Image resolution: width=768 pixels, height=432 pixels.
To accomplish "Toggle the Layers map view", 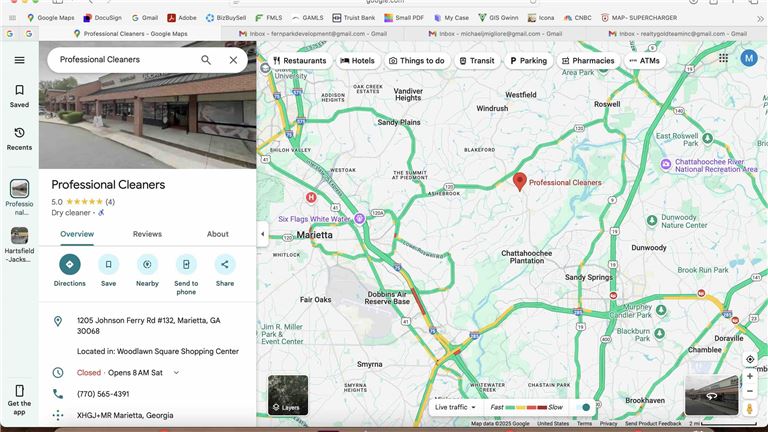I will (288, 395).
